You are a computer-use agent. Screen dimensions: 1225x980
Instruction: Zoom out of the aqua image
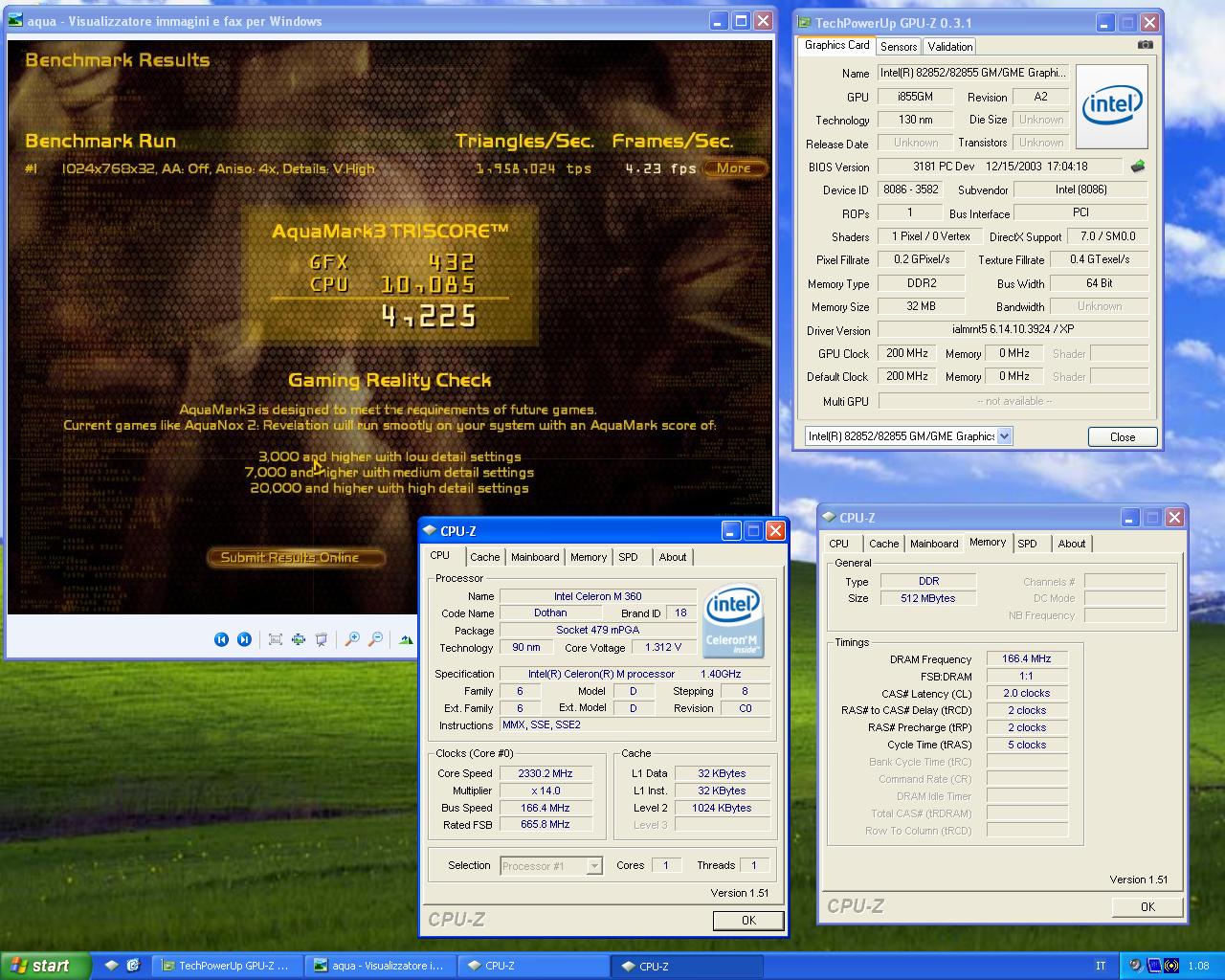click(x=375, y=639)
